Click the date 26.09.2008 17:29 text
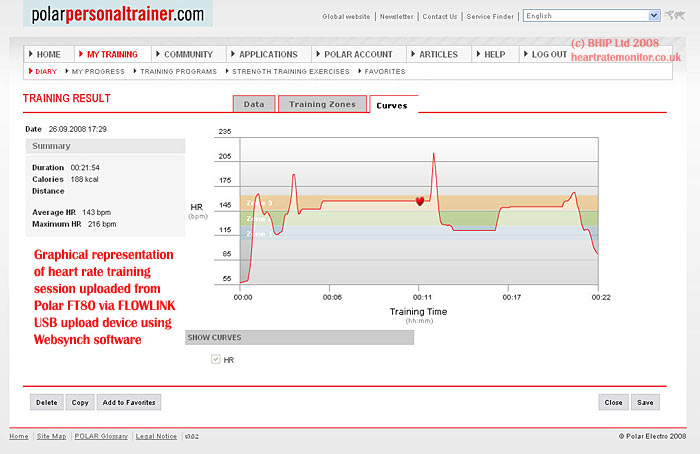 click(x=78, y=129)
